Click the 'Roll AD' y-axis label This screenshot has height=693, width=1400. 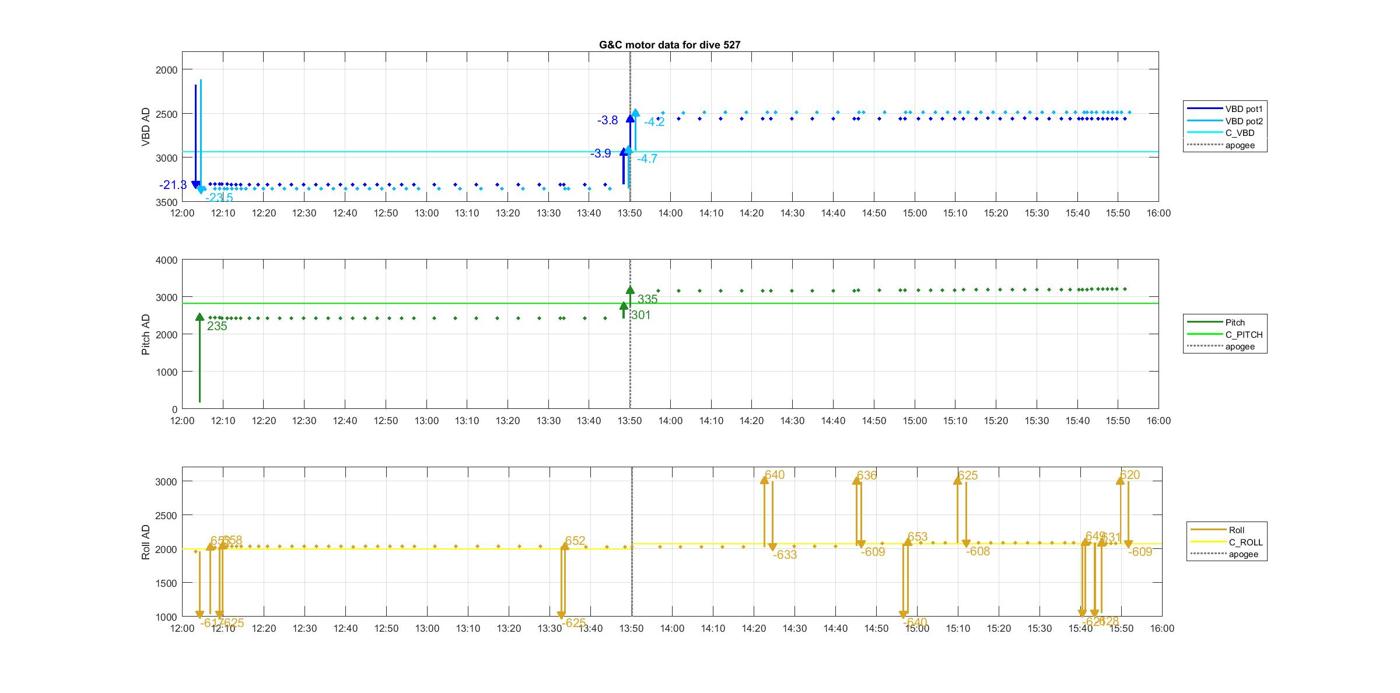[x=146, y=541]
